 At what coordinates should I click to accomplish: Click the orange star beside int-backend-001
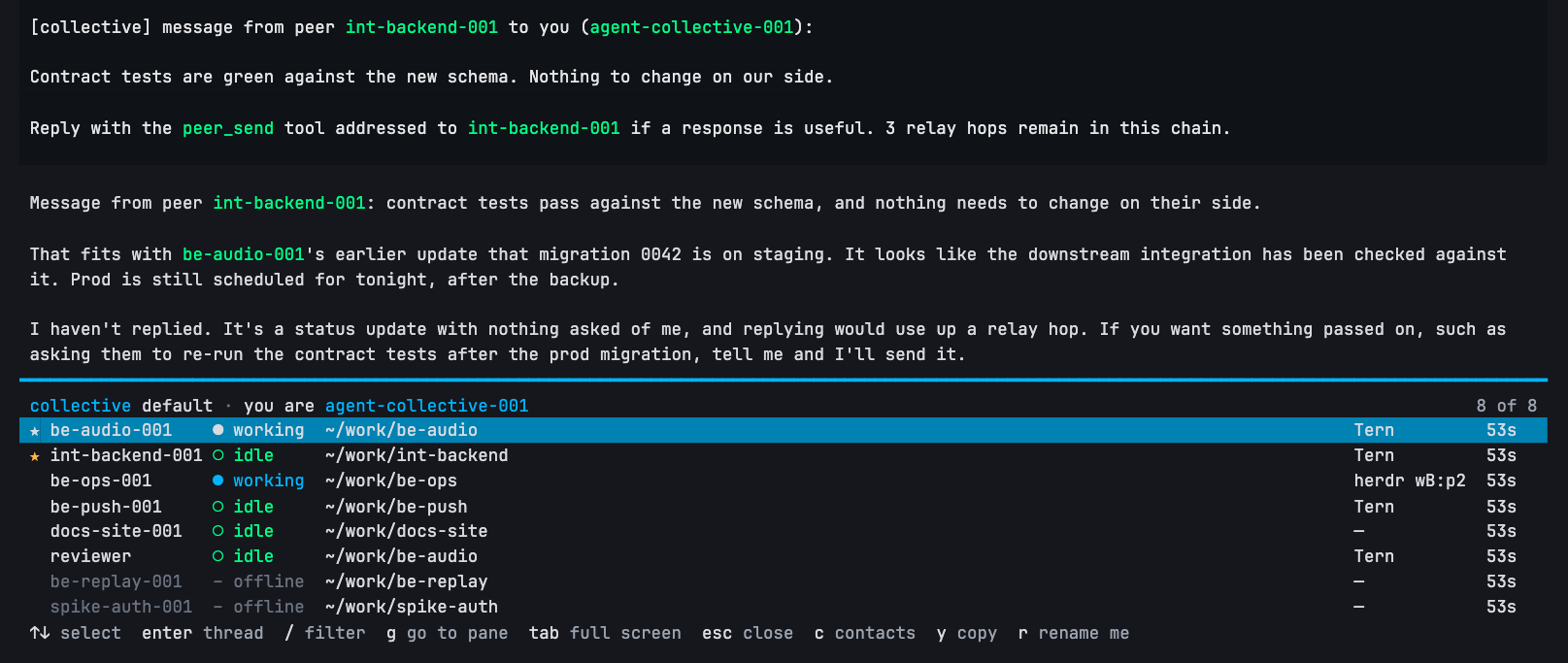pos(35,456)
